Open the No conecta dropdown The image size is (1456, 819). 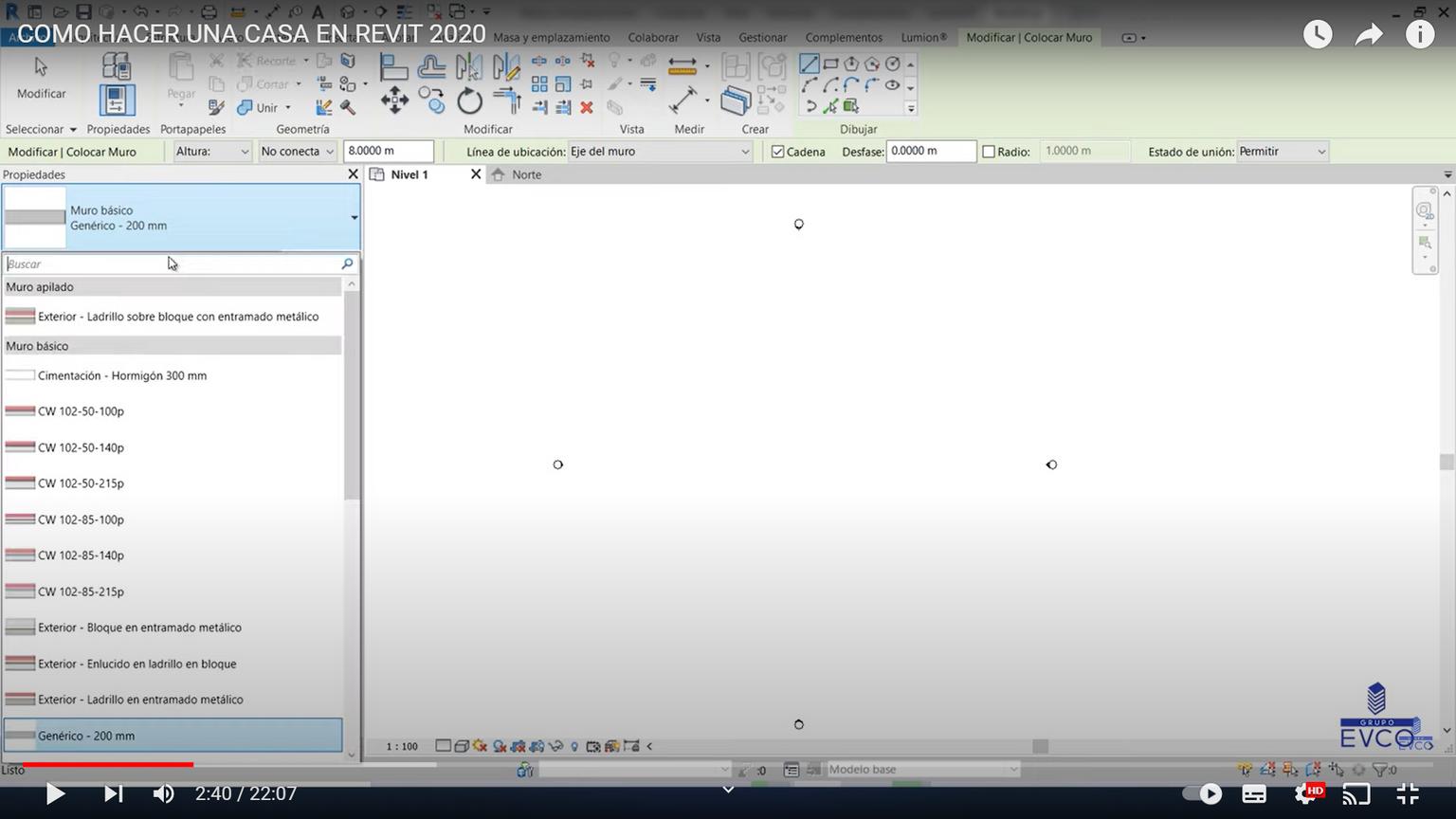(x=298, y=152)
